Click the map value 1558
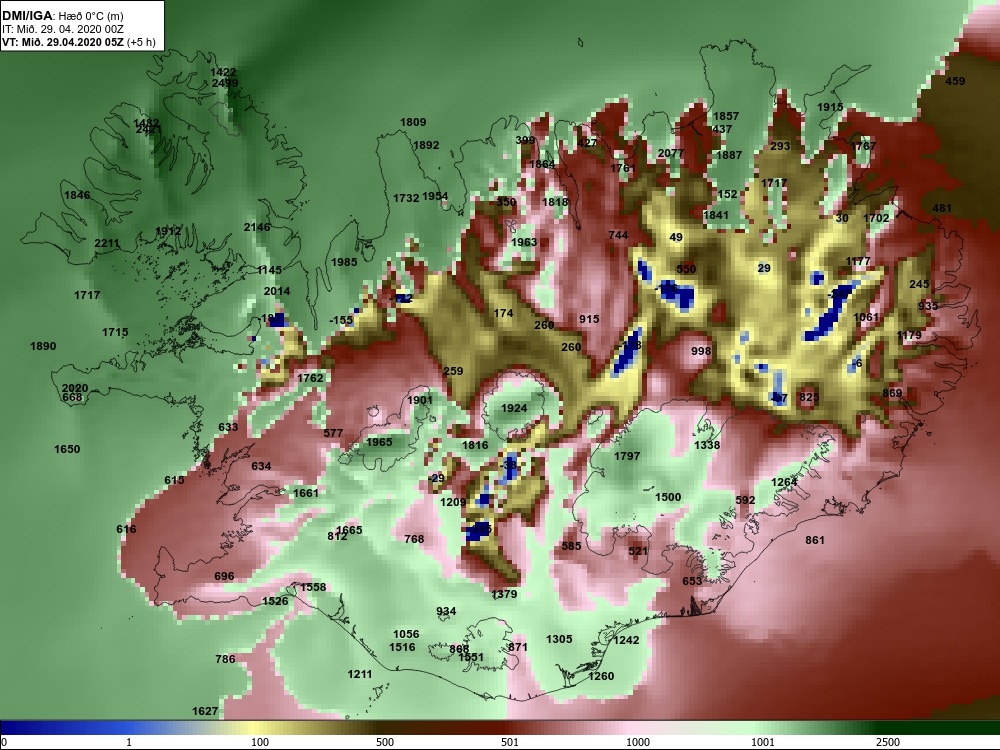The width and height of the screenshot is (1000, 750). [x=313, y=587]
